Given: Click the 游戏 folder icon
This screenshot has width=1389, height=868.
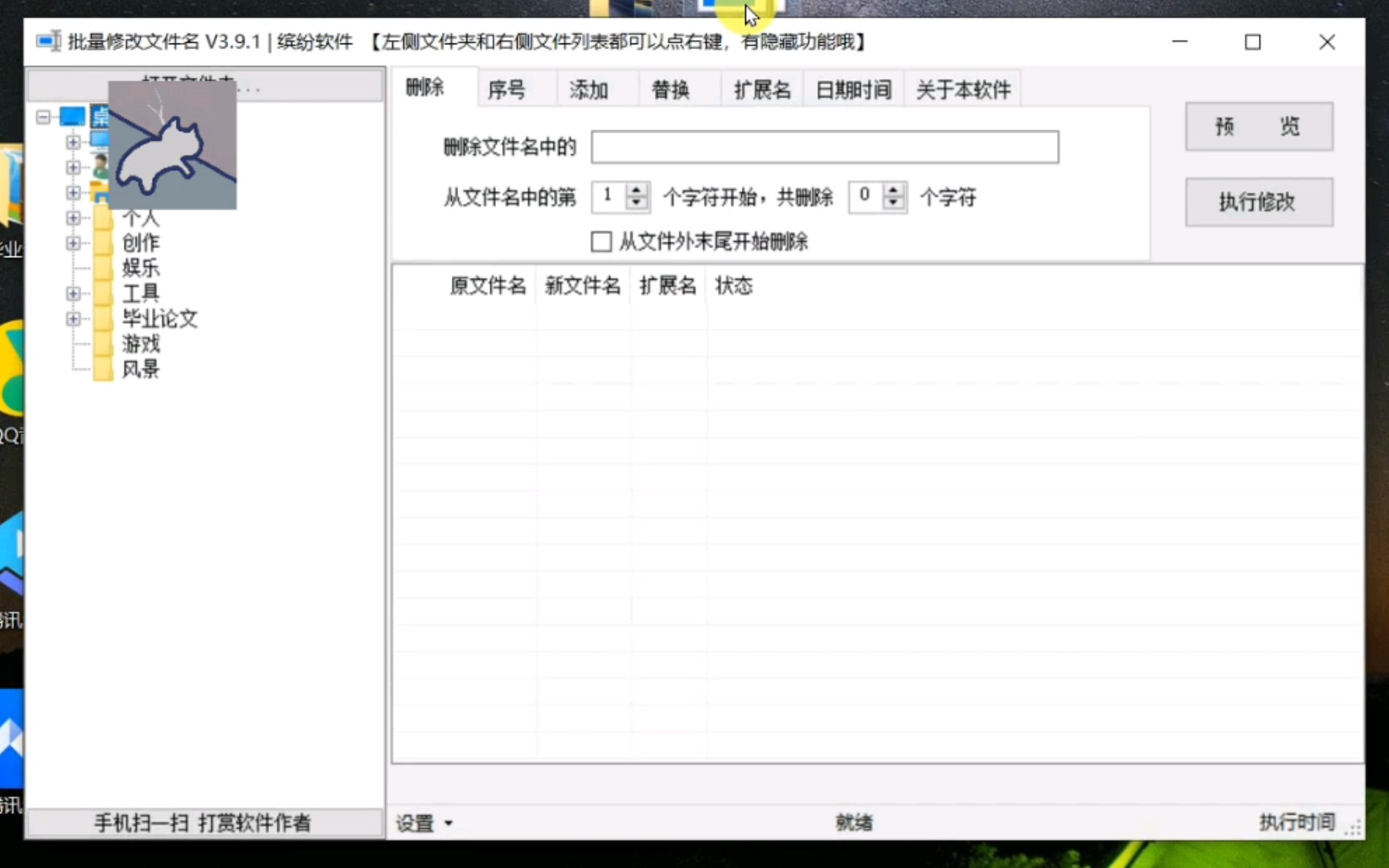Looking at the screenshot, I should [x=103, y=344].
